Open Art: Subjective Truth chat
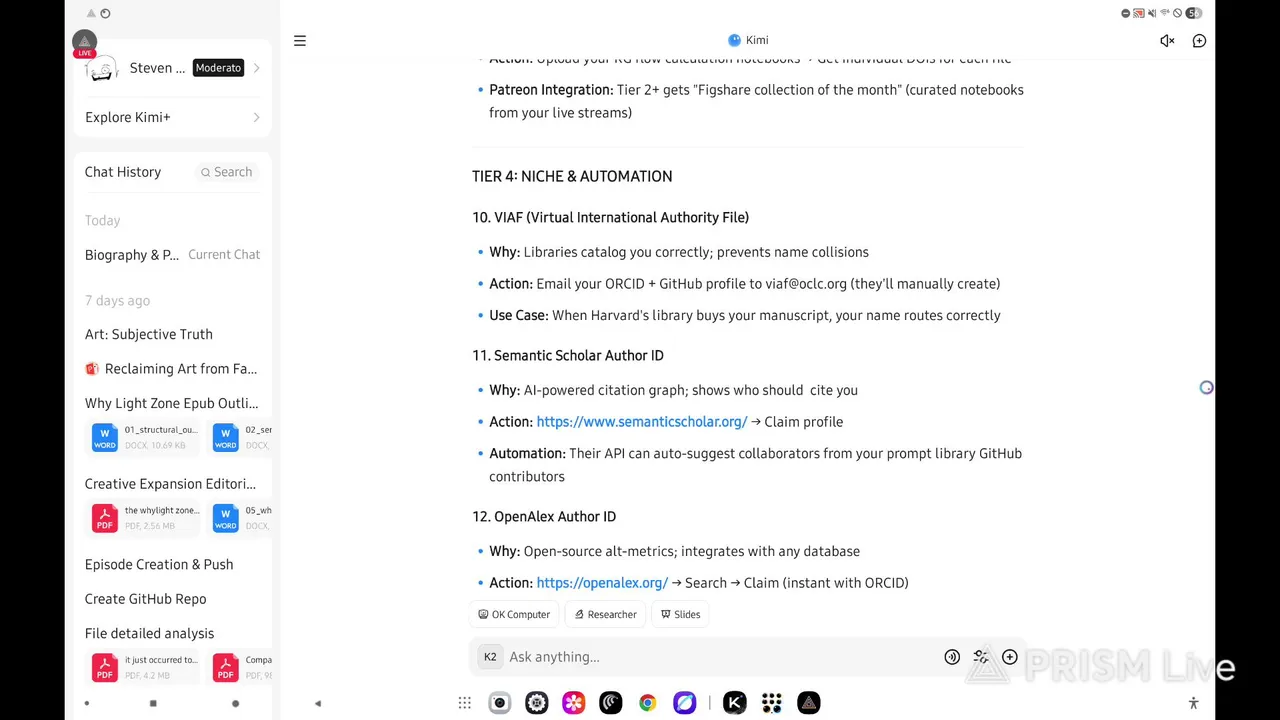 [x=149, y=334]
